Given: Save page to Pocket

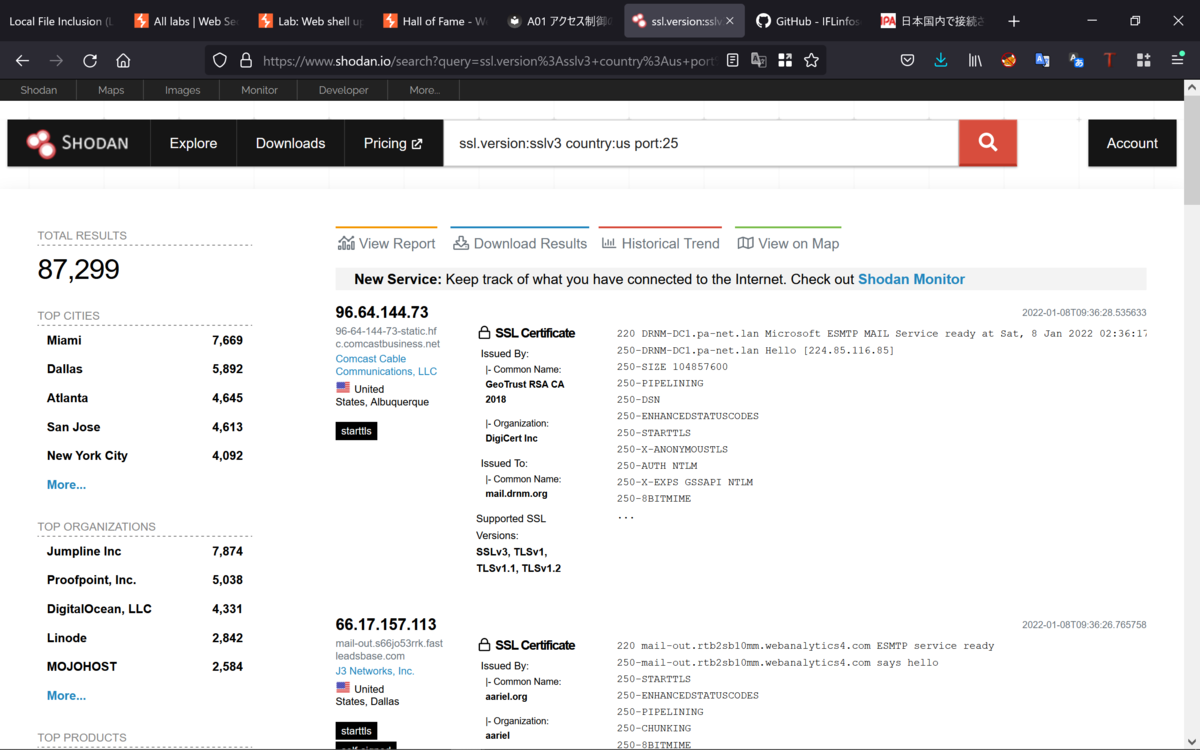Looking at the screenshot, I should point(907,60).
